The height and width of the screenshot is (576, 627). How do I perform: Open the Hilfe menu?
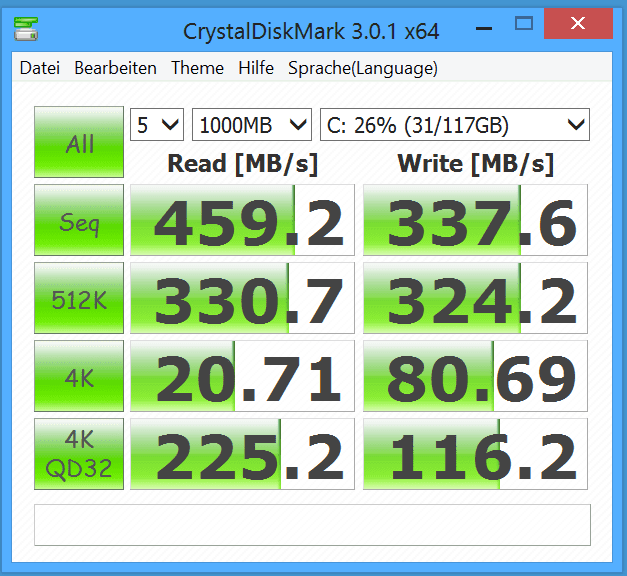(x=256, y=68)
